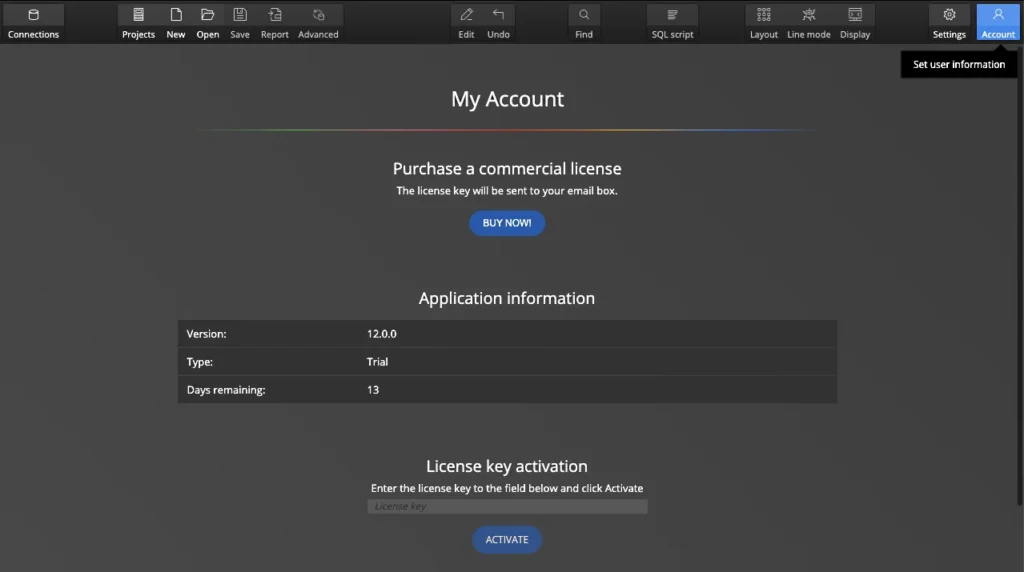Toggle Line mode in toolbar
Screen dimensions: 1024x572
point(809,21)
